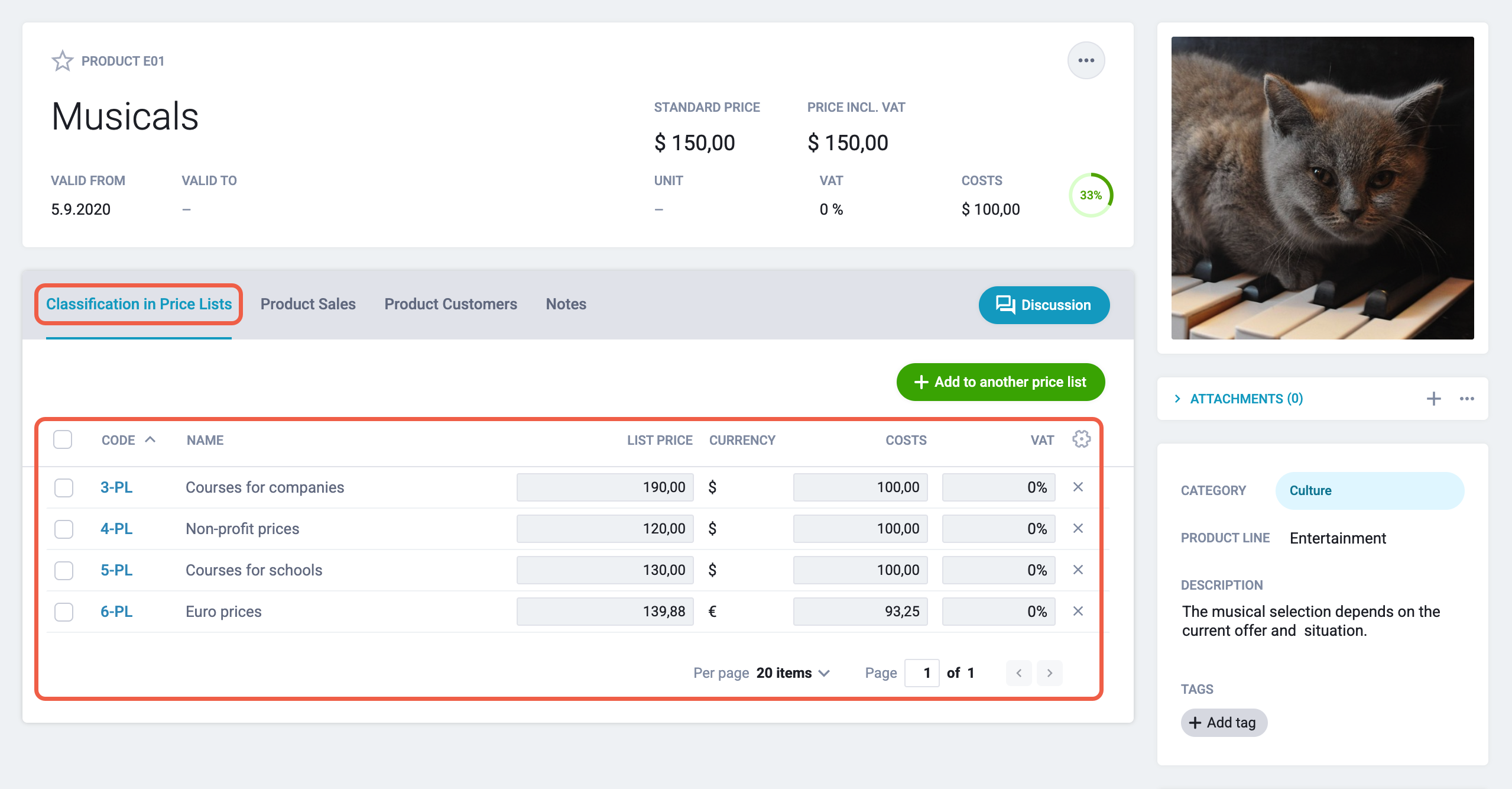This screenshot has height=789, width=1512.
Task: Click the Courses for companies name cell
Action: click(x=265, y=487)
